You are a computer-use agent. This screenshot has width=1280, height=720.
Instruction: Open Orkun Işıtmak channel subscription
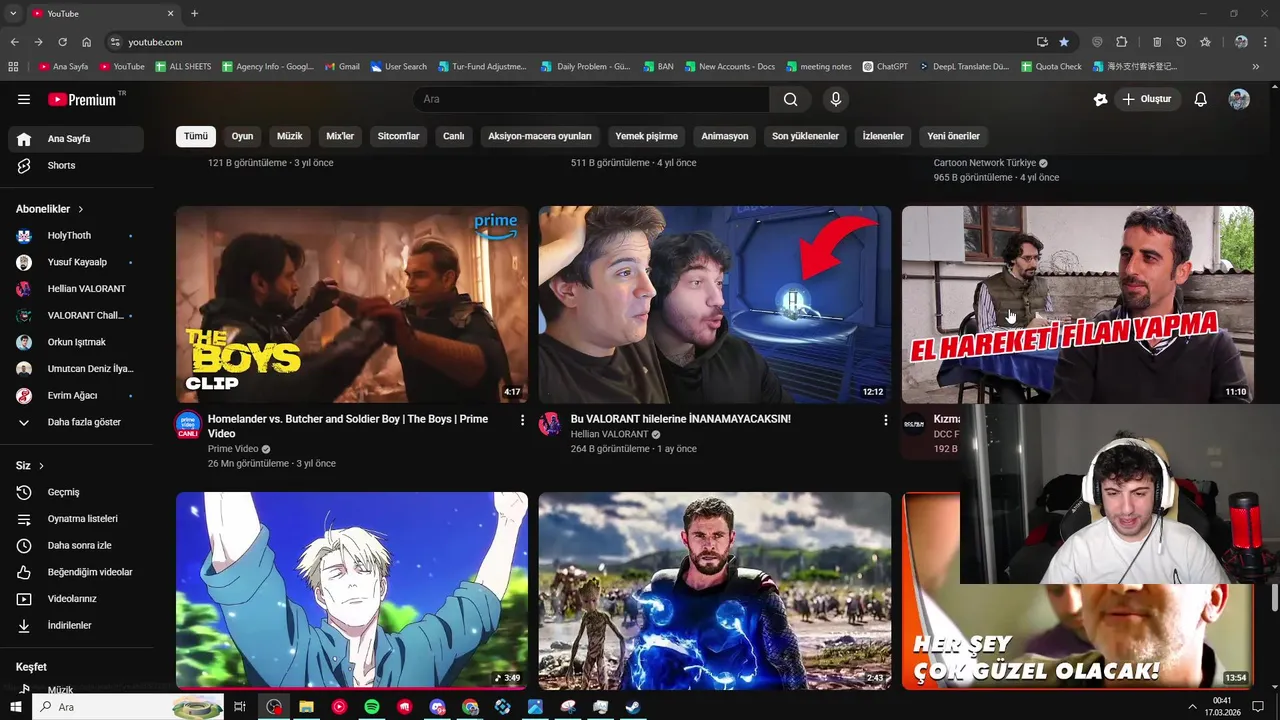coord(76,342)
